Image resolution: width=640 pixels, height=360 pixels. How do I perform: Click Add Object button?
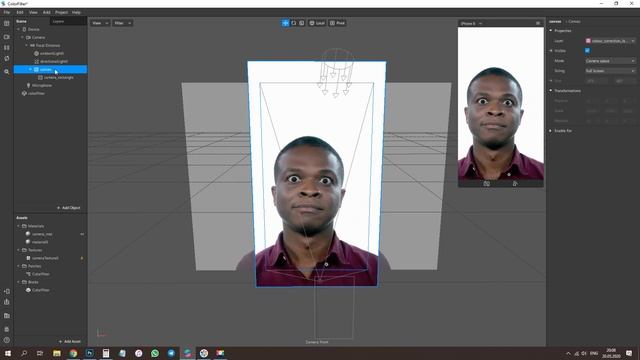click(x=69, y=208)
